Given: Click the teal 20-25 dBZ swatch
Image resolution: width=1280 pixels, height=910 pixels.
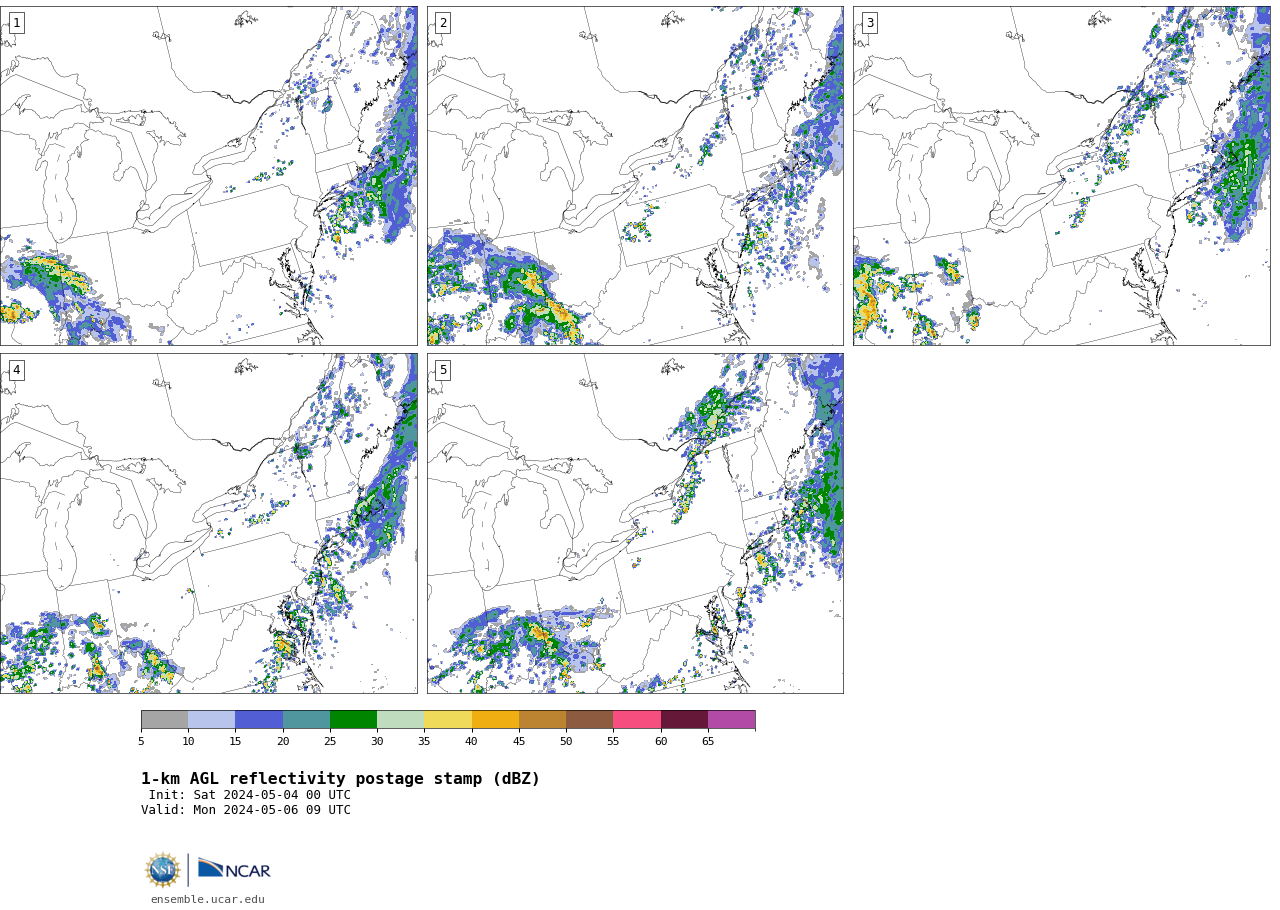Looking at the screenshot, I should point(306,720).
